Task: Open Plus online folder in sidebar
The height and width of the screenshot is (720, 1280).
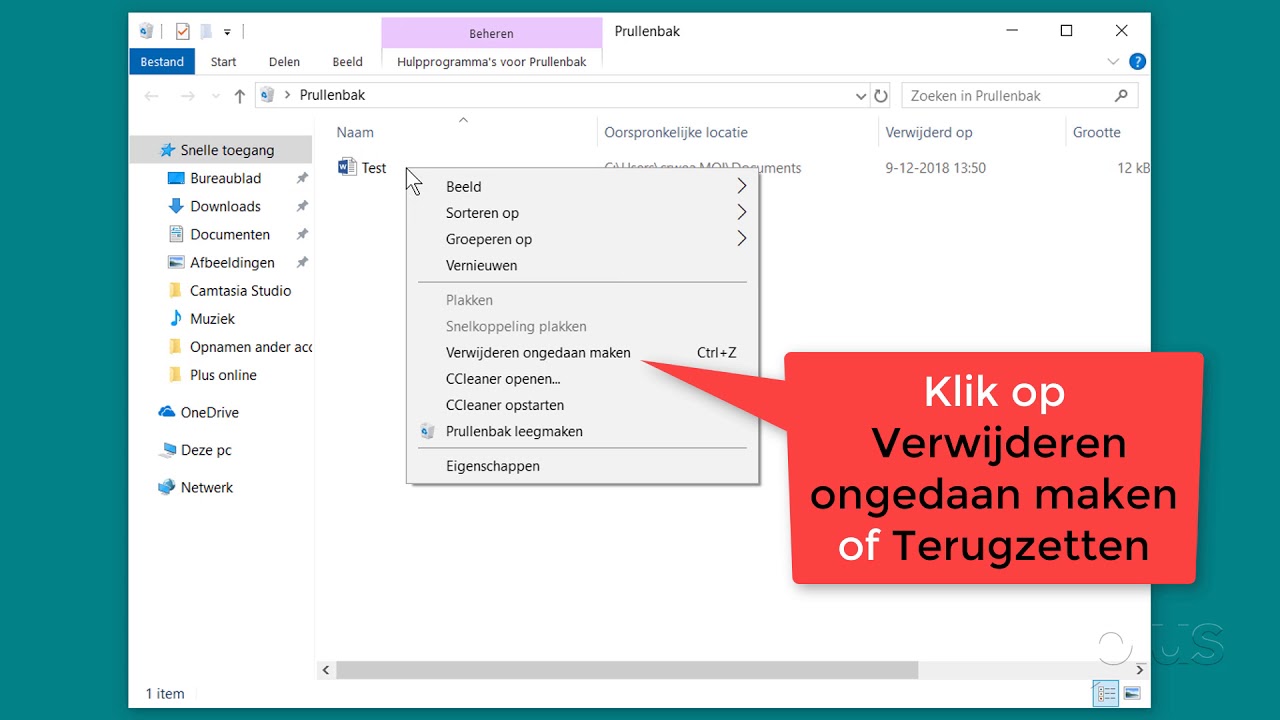Action: pyautogui.click(x=213, y=375)
